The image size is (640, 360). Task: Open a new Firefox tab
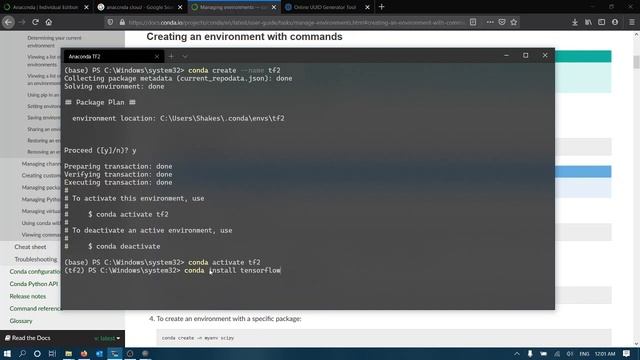[x=381, y=7]
